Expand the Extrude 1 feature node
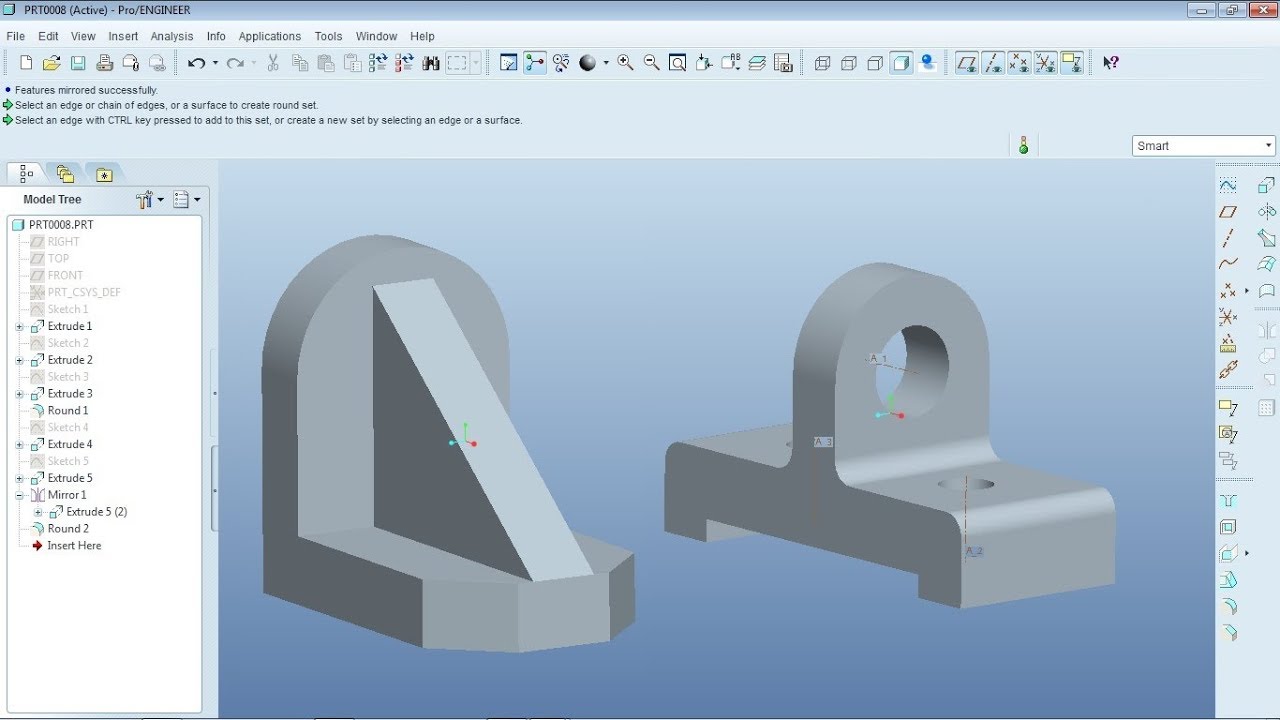The height and width of the screenshot is (720, 1280). coord(19,327)
